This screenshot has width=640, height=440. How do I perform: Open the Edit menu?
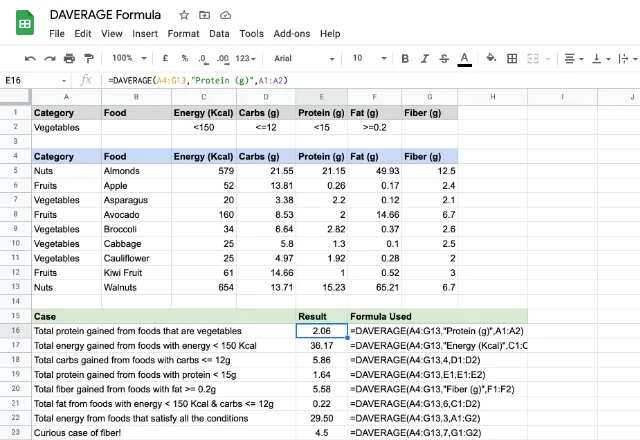point(82,33)
